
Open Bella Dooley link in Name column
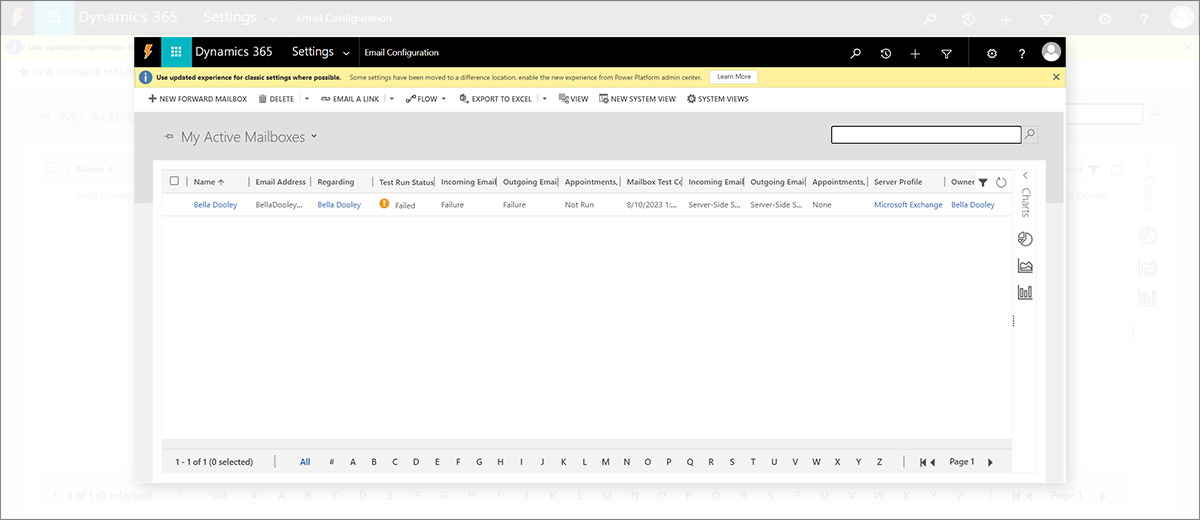[x=215, y=205]
